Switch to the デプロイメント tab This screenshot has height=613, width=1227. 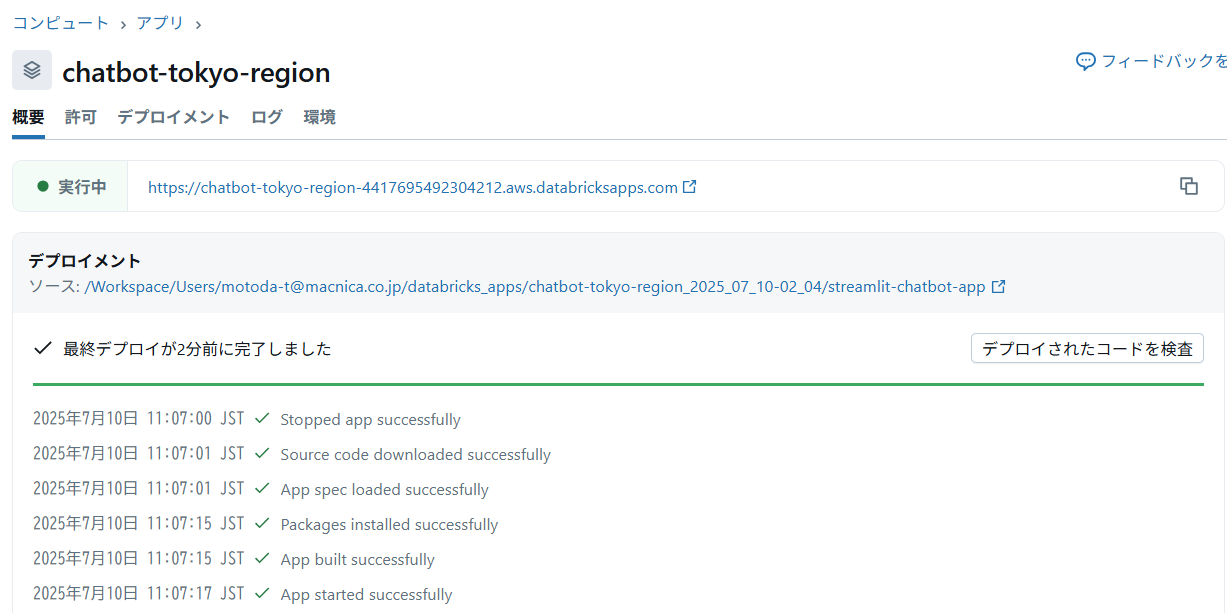click(174, 117)
